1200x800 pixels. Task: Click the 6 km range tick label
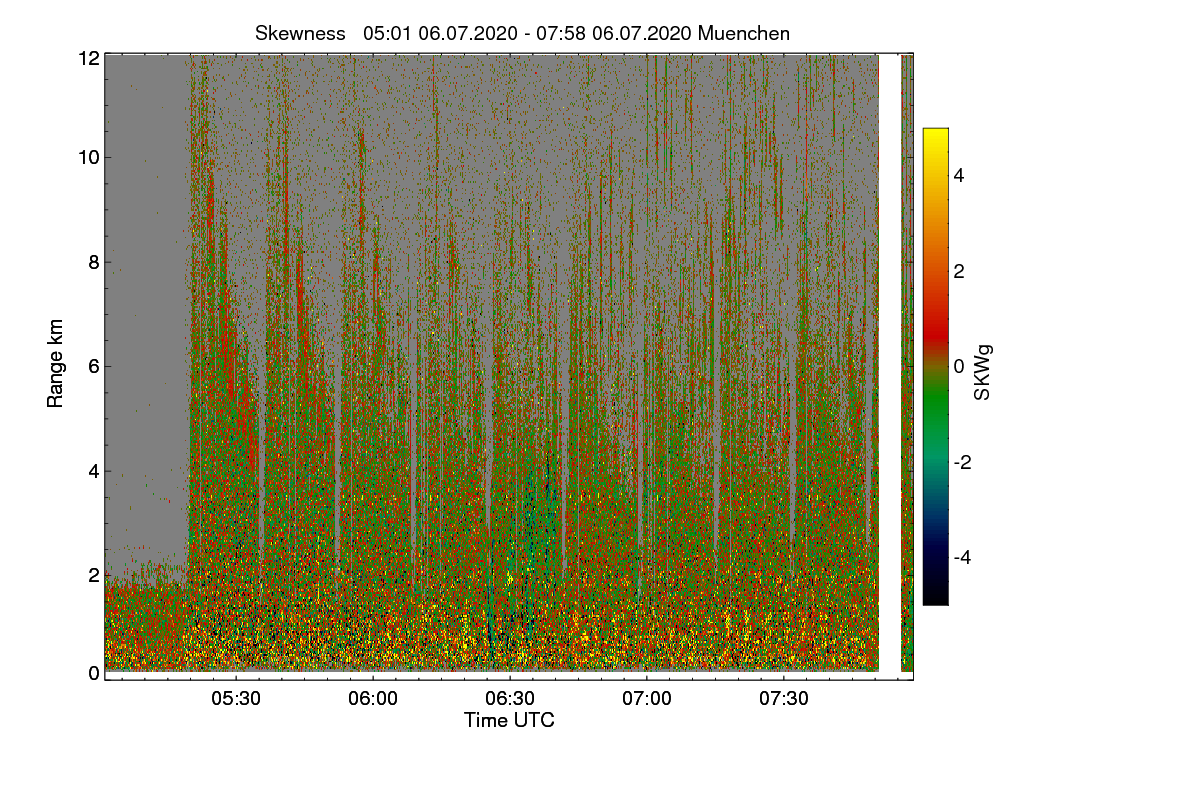tap(93, 366)
